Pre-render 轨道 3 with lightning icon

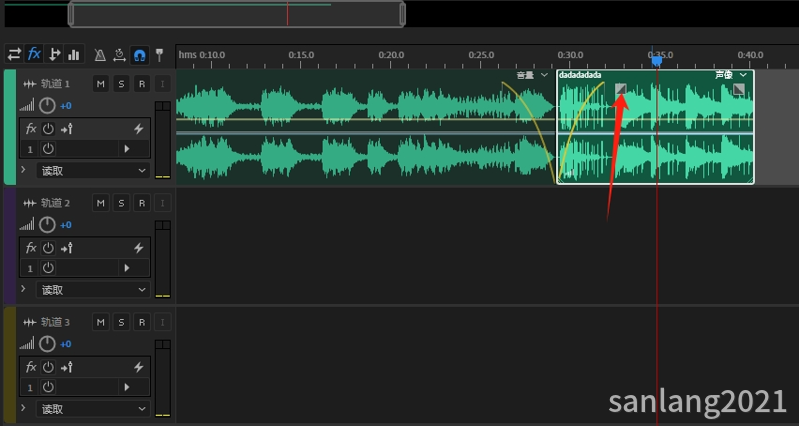click(x=139, y=367)
